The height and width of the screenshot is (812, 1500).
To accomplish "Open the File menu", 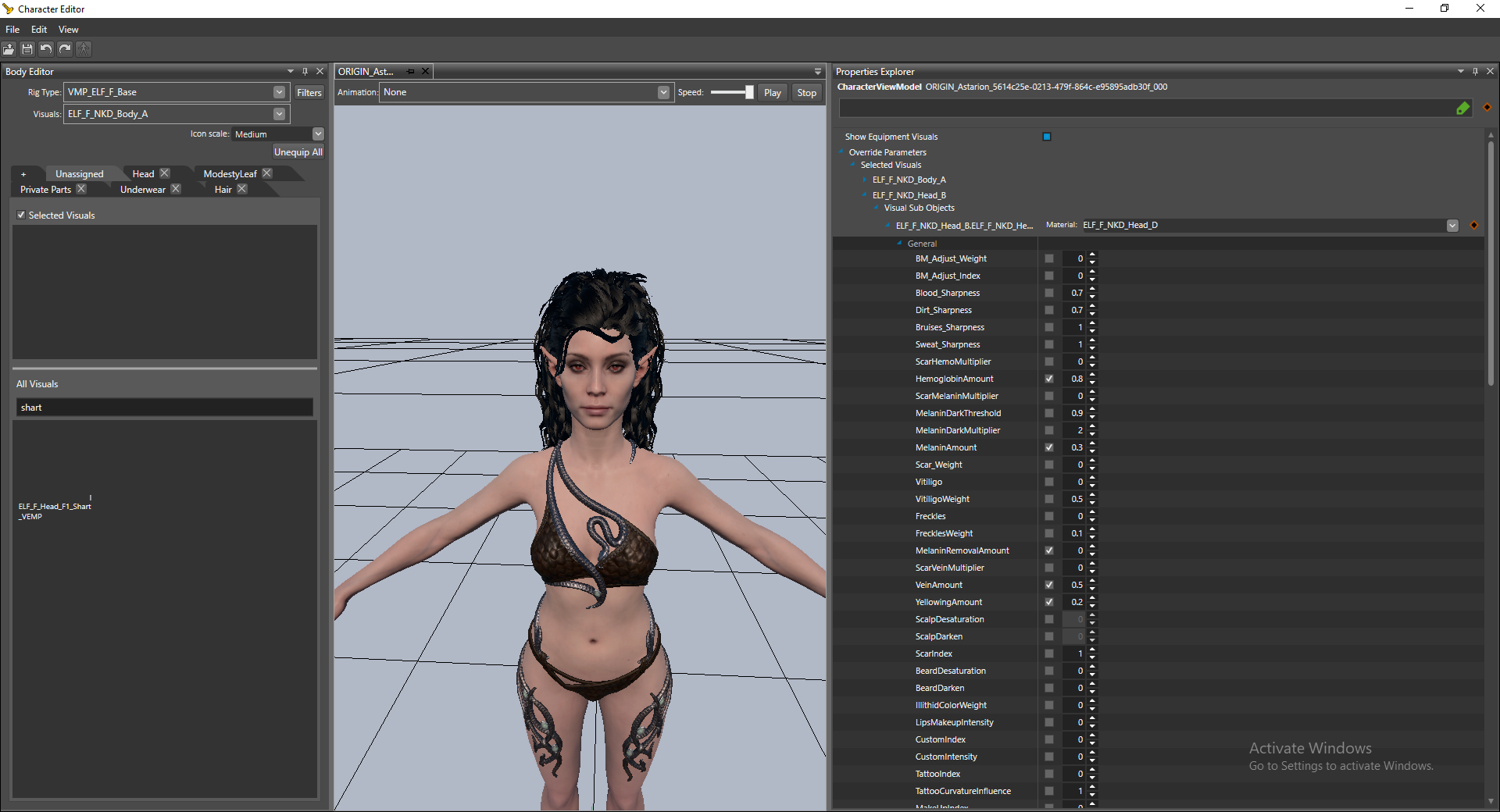I will pos(12,29).
